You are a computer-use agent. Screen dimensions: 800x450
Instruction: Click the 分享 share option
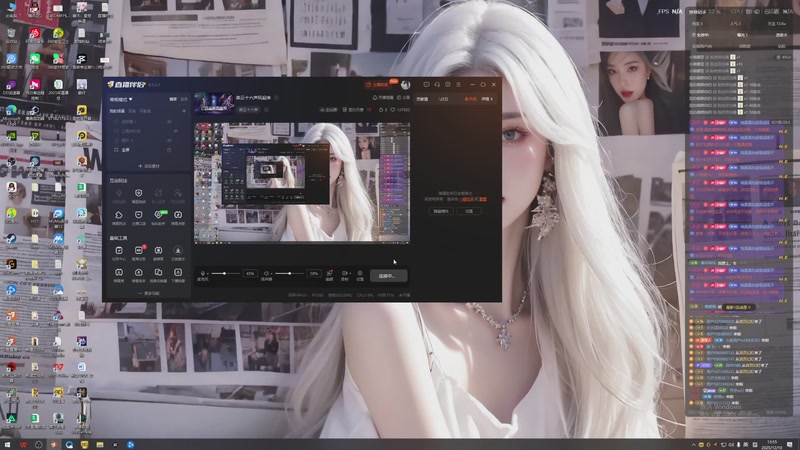tap(403, 97)
